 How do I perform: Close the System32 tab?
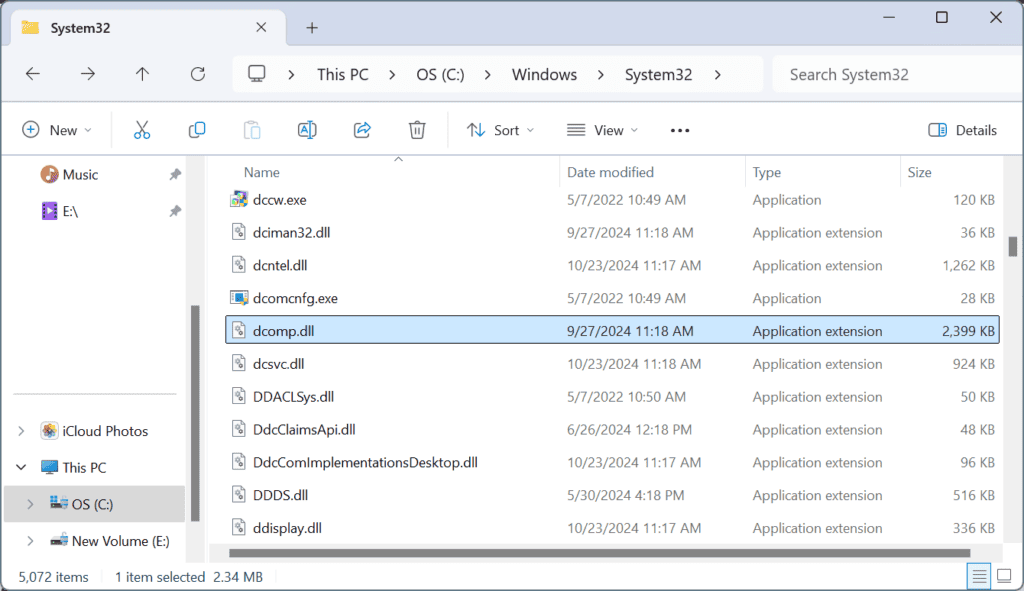pyautogui.click(x=261, y=27)
